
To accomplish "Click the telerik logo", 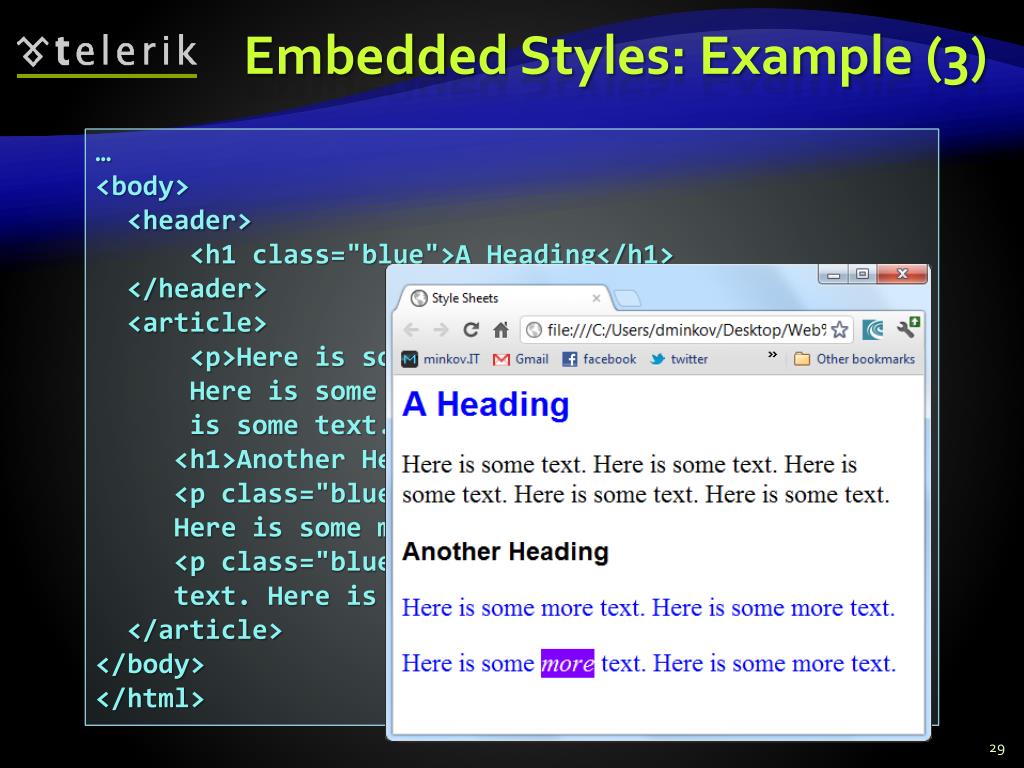I will pos(107,54).
